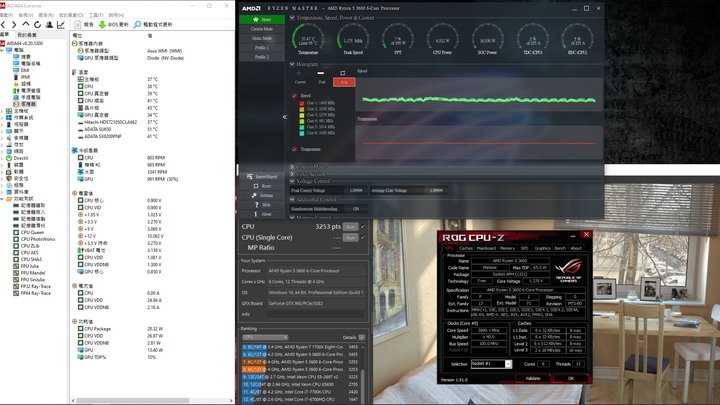Select Game Mode in Ryzen Master

click(262, 38)
